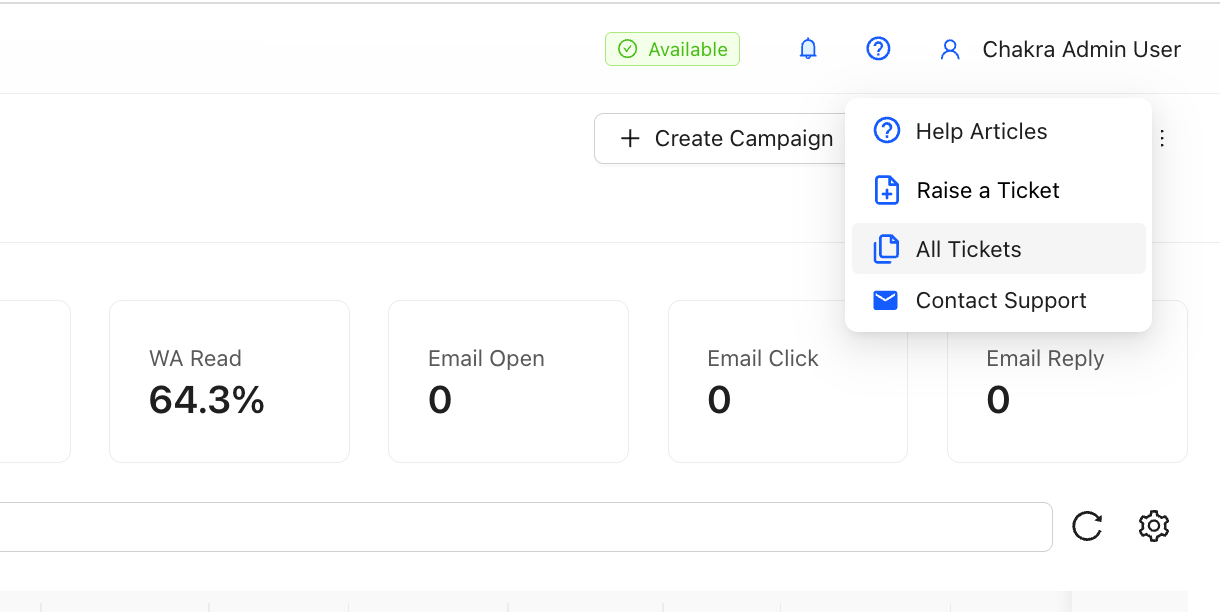Select the Email Open stat card
The width and height of the screenshot is (1220, 612).
coord(508,381)
